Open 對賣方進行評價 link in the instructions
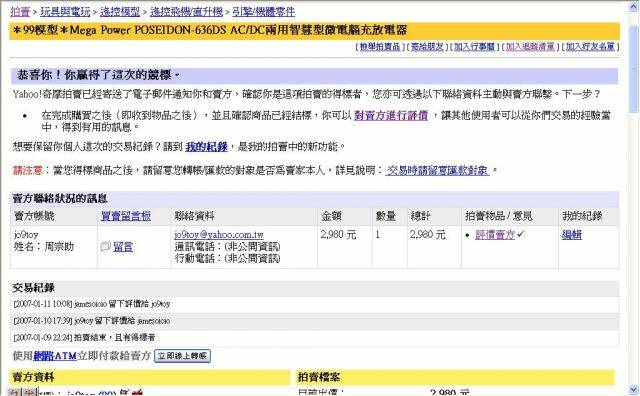Viewport: 640px width, 396px height. (391, 116)
